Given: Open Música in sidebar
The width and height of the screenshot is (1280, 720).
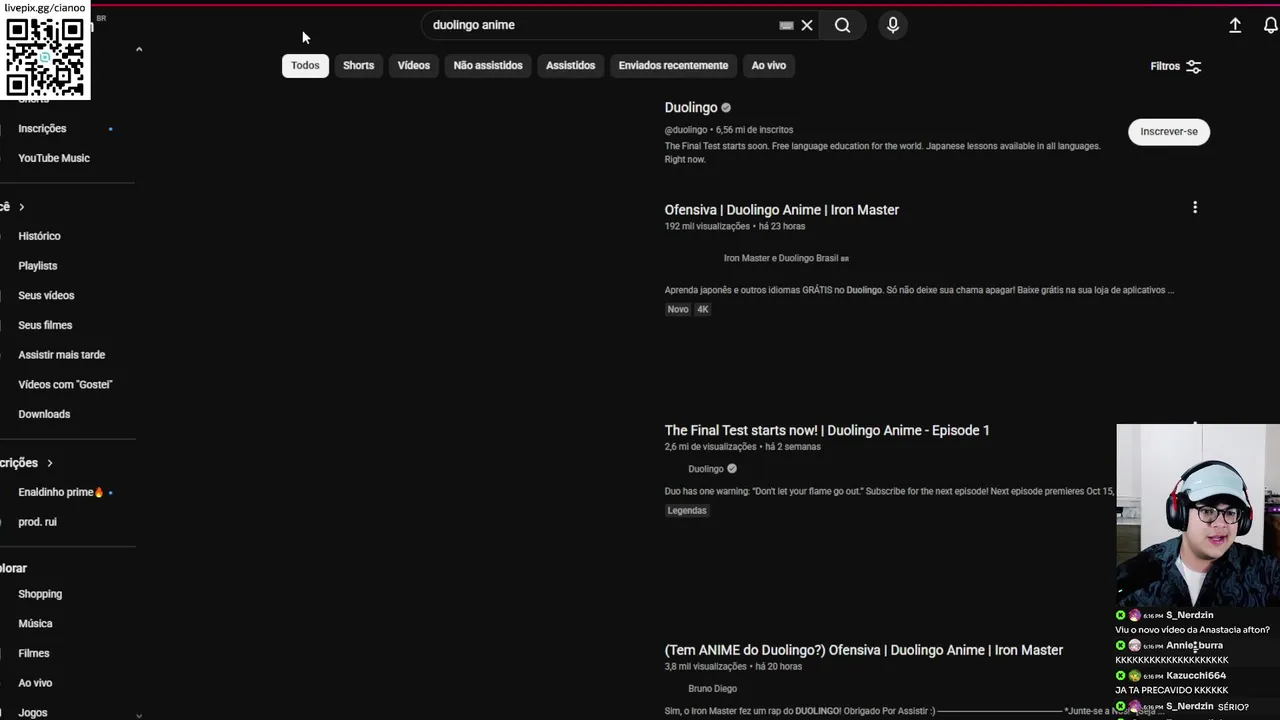Looking at the screenshot, I should pyautogui.click(x=35, y=624).
